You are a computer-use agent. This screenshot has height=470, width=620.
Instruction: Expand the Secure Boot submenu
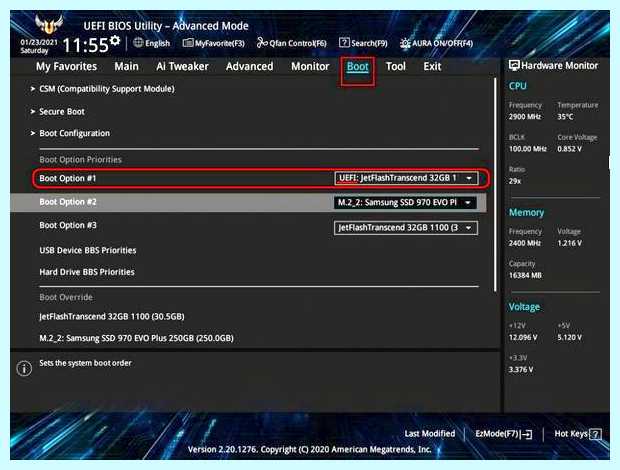coord(58,111)
